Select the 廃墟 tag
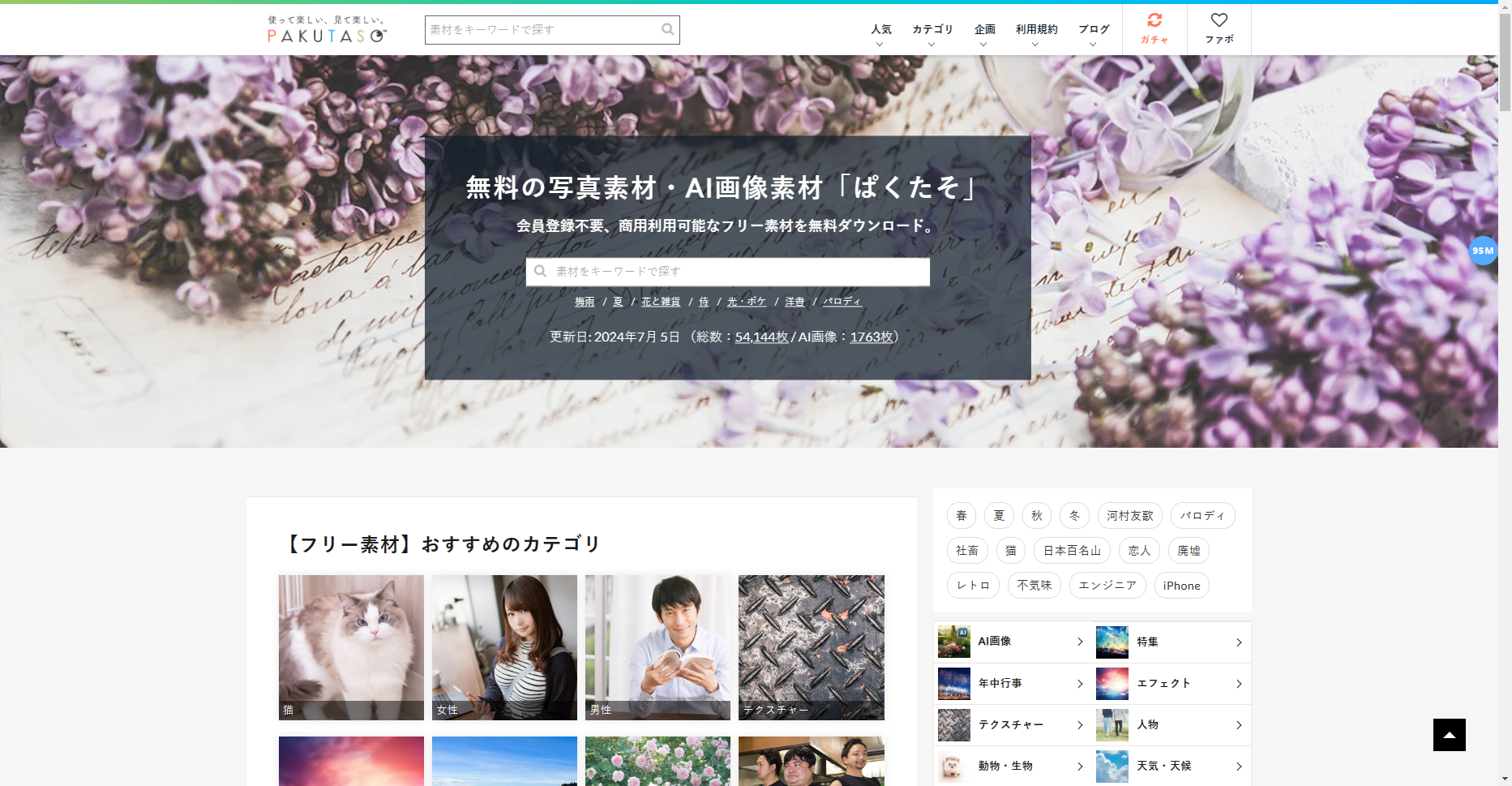 [x=1189, y=551]
